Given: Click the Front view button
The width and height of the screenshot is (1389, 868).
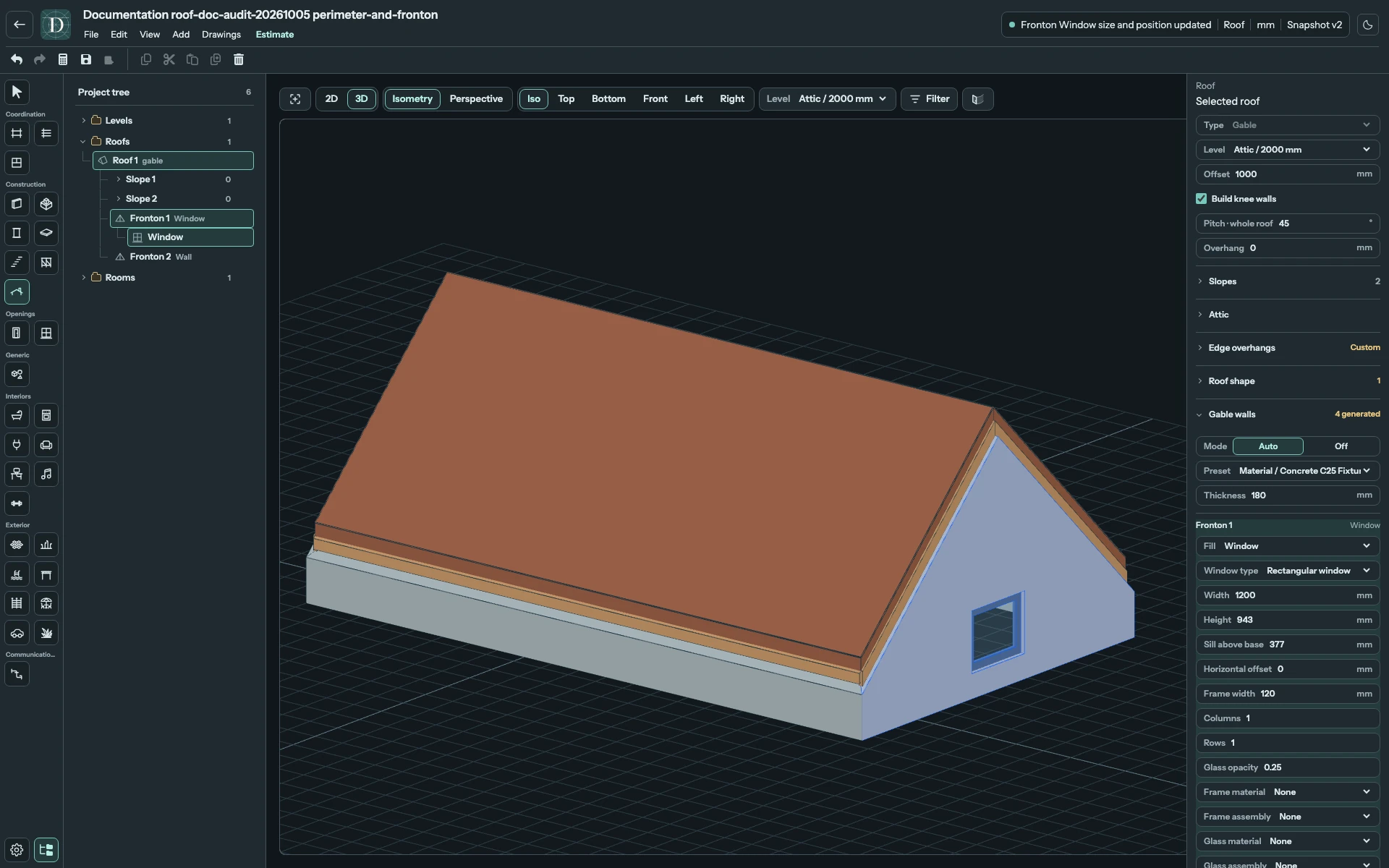Looking at the screenshot, I should [x=655, y=99].
